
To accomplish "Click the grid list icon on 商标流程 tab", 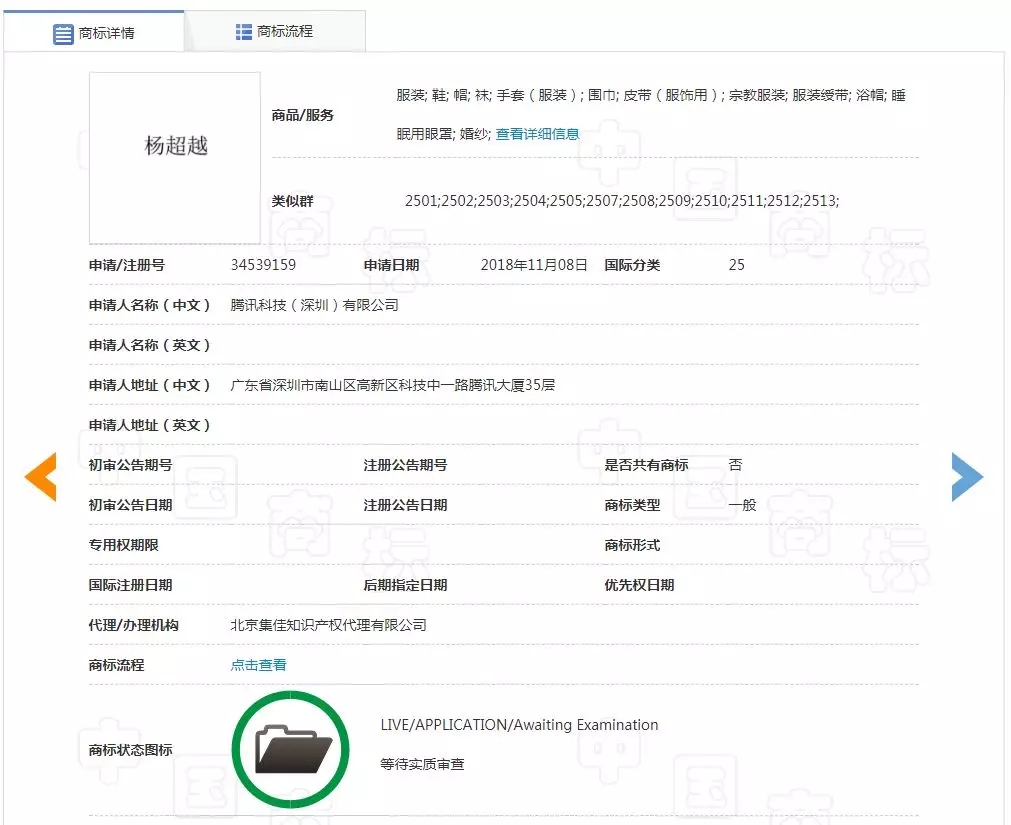I will (x=242, y=30).
